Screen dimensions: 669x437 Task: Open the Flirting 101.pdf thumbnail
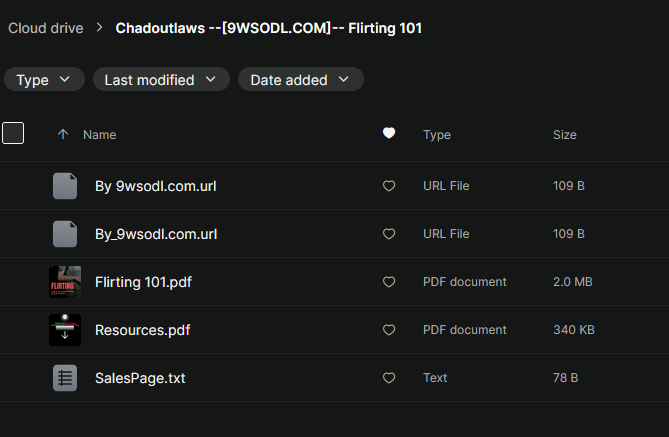[65, 282]
